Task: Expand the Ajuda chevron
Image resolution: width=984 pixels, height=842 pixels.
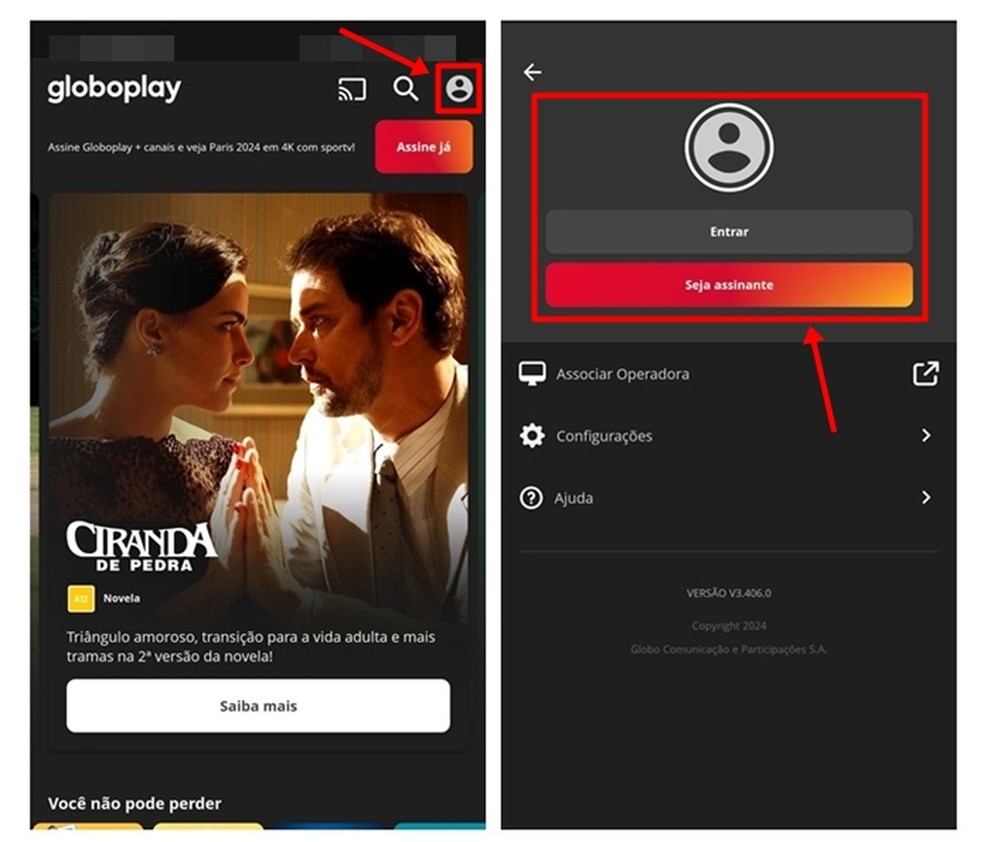Action: click(x=926, y=497)
